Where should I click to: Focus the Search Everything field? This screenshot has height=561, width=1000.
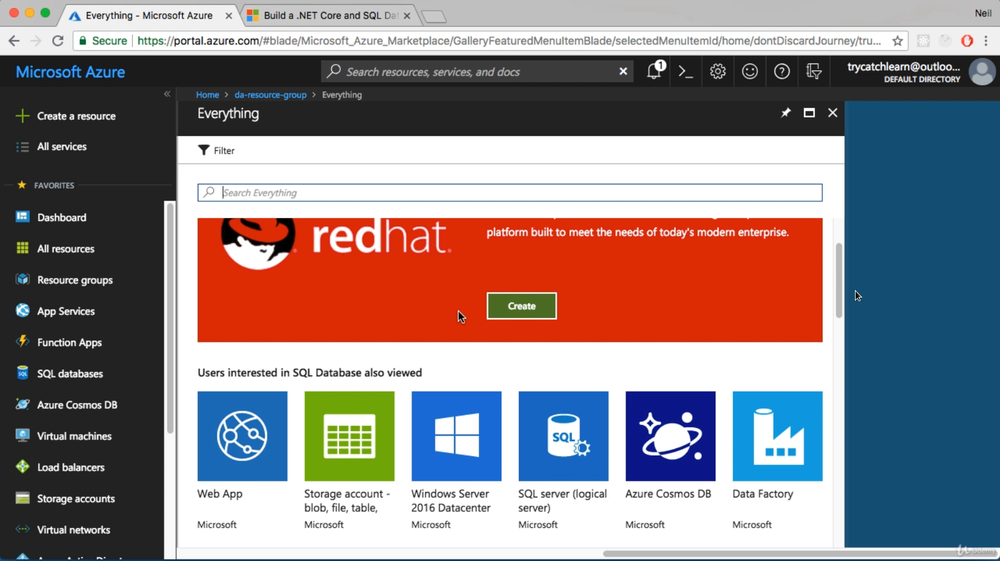tap(510, 193)
